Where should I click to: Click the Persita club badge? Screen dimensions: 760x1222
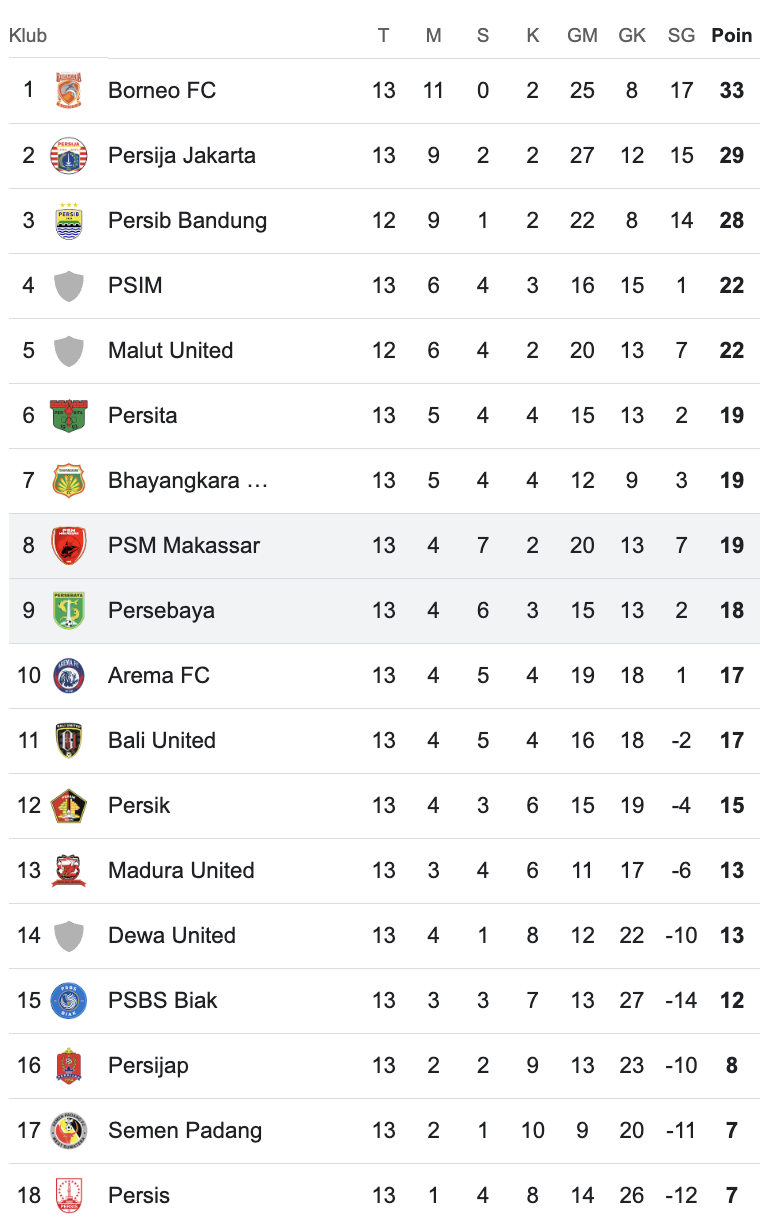click(69, 415)
